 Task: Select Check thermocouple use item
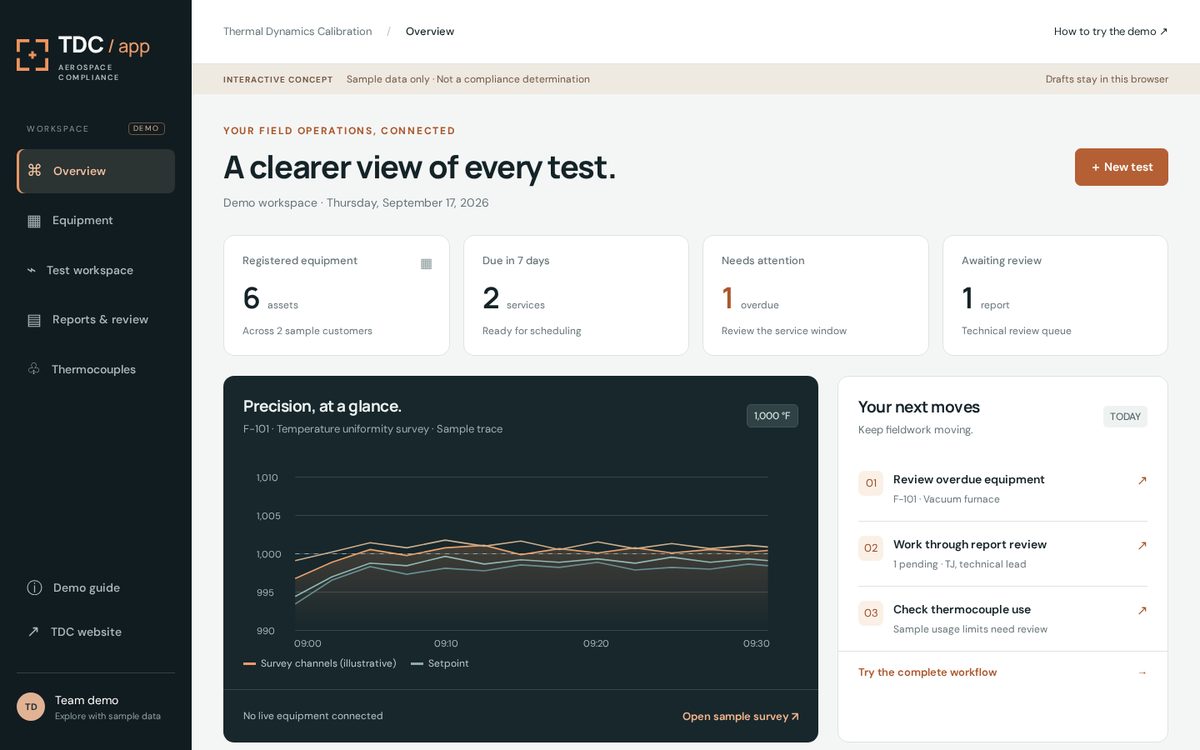[x=1003, y=619]
